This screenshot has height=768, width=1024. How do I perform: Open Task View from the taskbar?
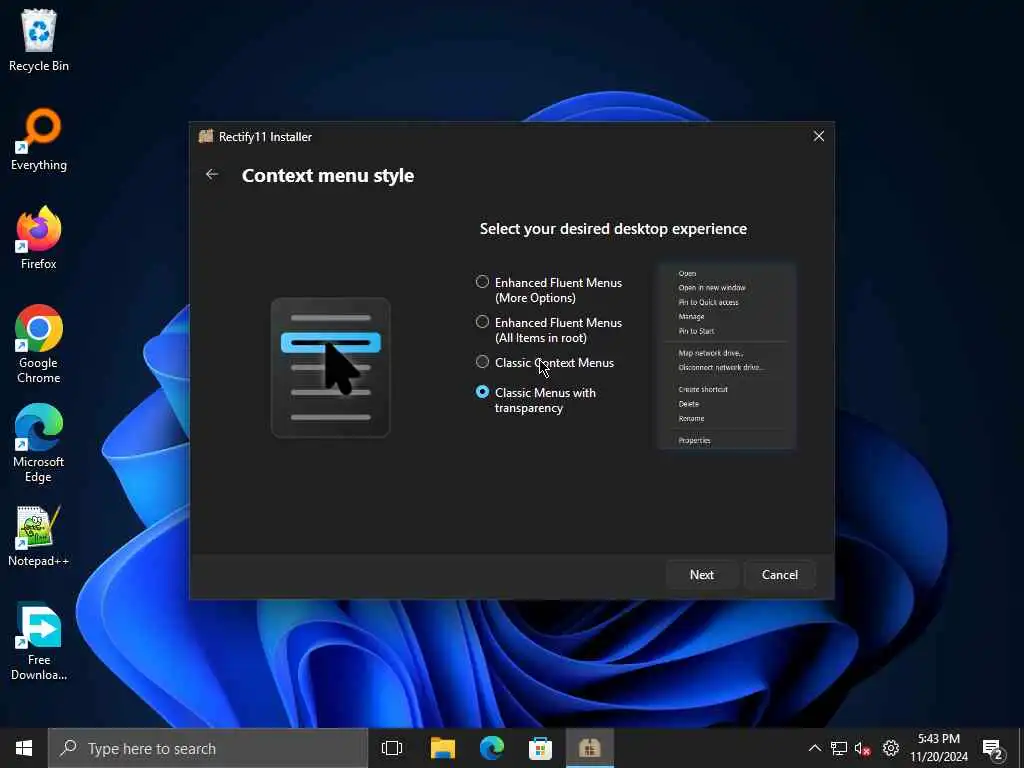392,748
